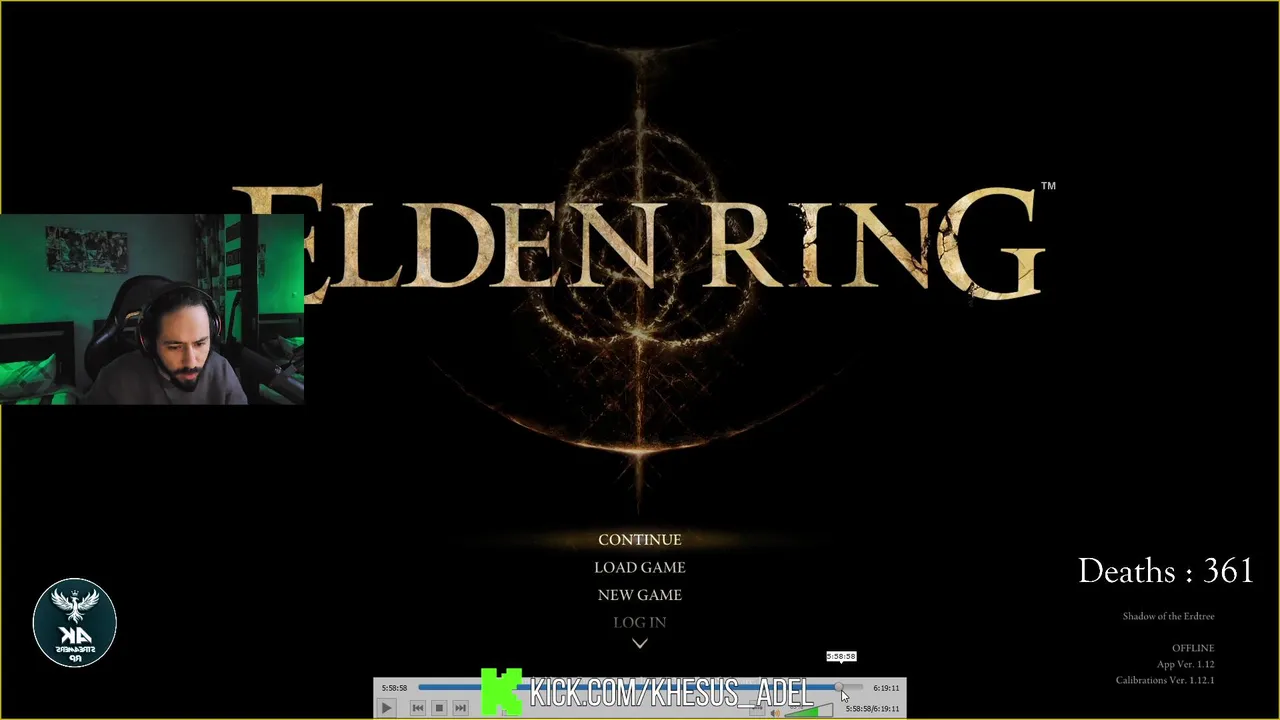Select LOAD GAME menu entry
The image size is (1280, 720).
pos(639,567)
